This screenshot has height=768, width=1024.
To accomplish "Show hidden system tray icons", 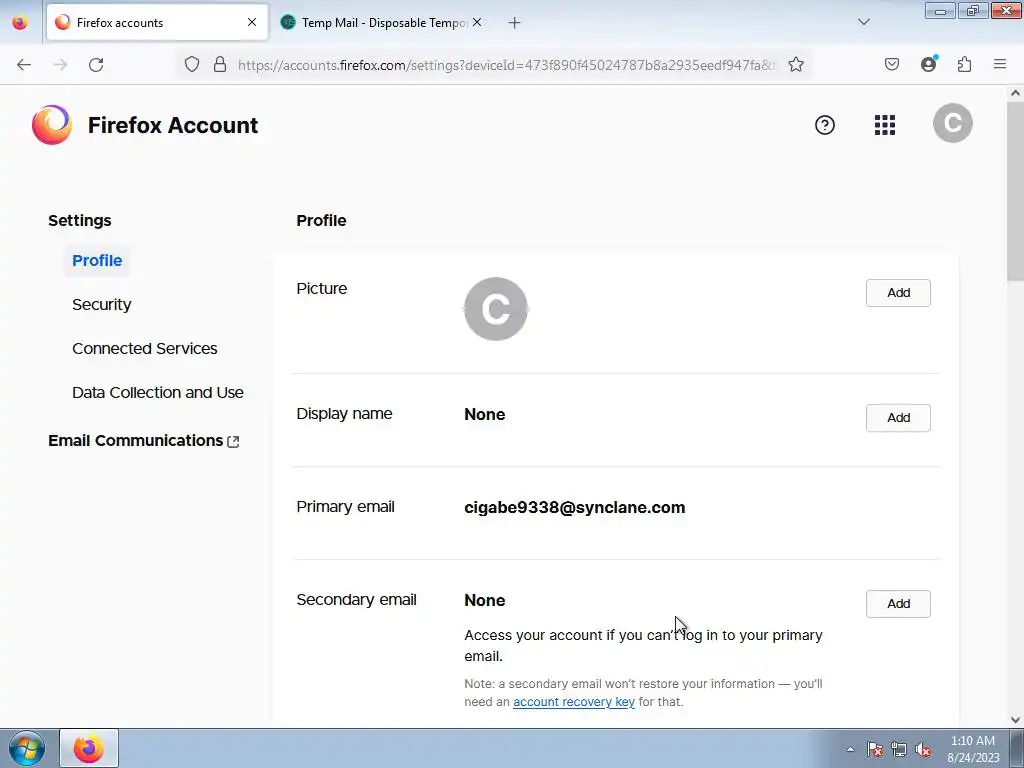I will pyautogui.click(x=850, y=749).
